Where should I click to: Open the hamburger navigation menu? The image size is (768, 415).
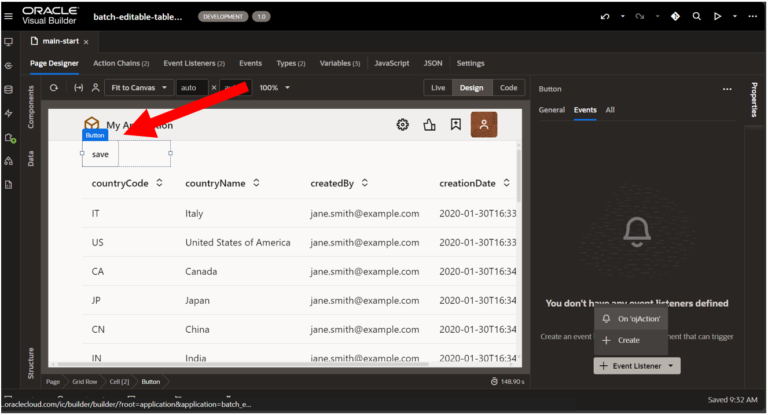(8, 16)
